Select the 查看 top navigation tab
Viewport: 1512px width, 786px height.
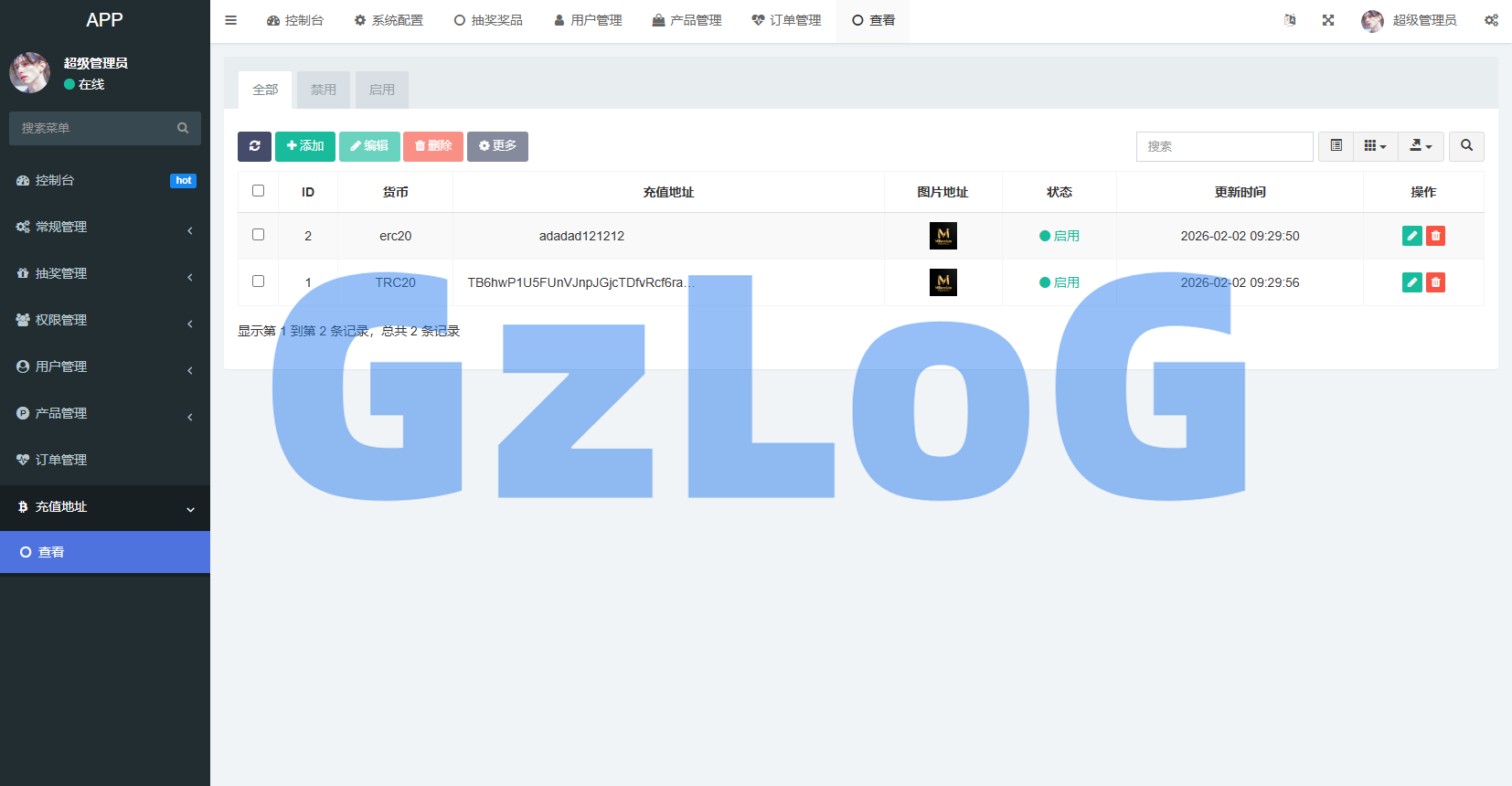pos(873,20)
